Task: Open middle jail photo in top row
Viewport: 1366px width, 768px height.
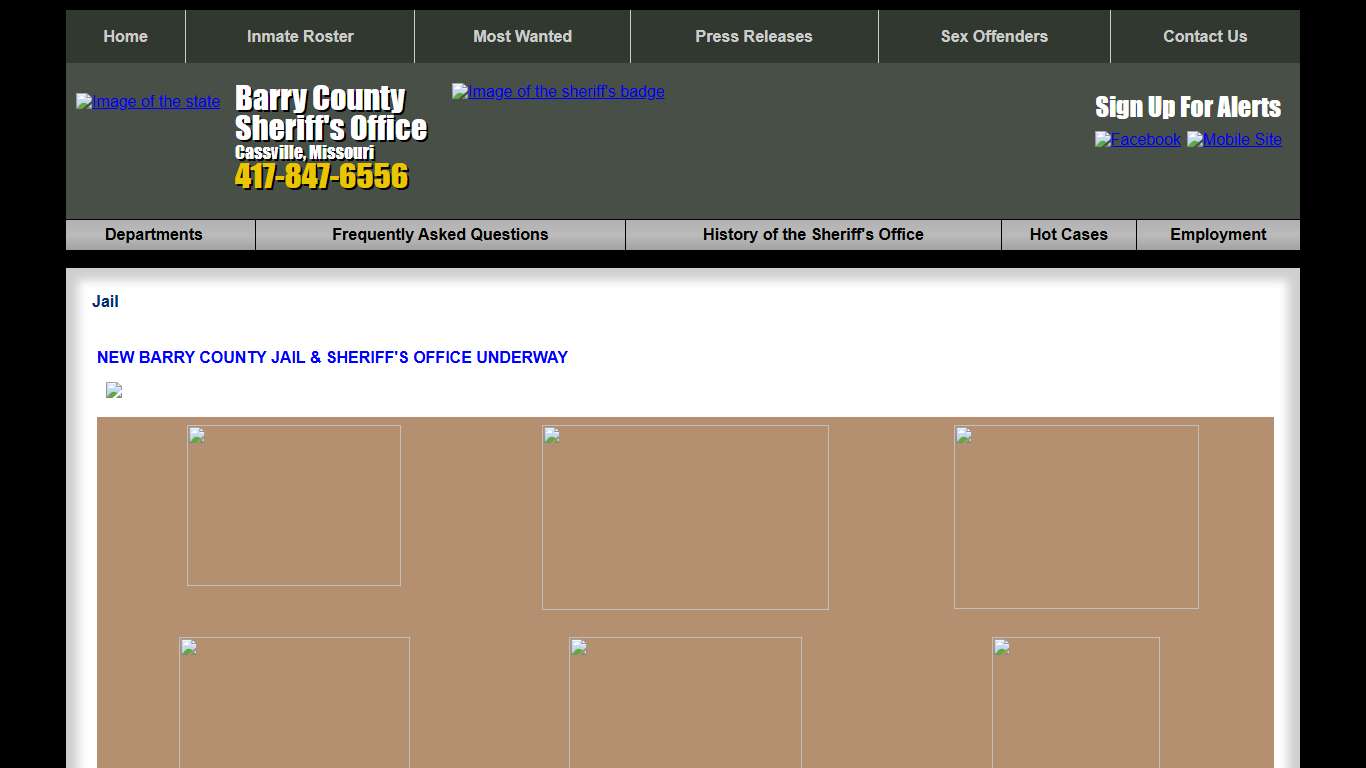Action: coord(685,517)
